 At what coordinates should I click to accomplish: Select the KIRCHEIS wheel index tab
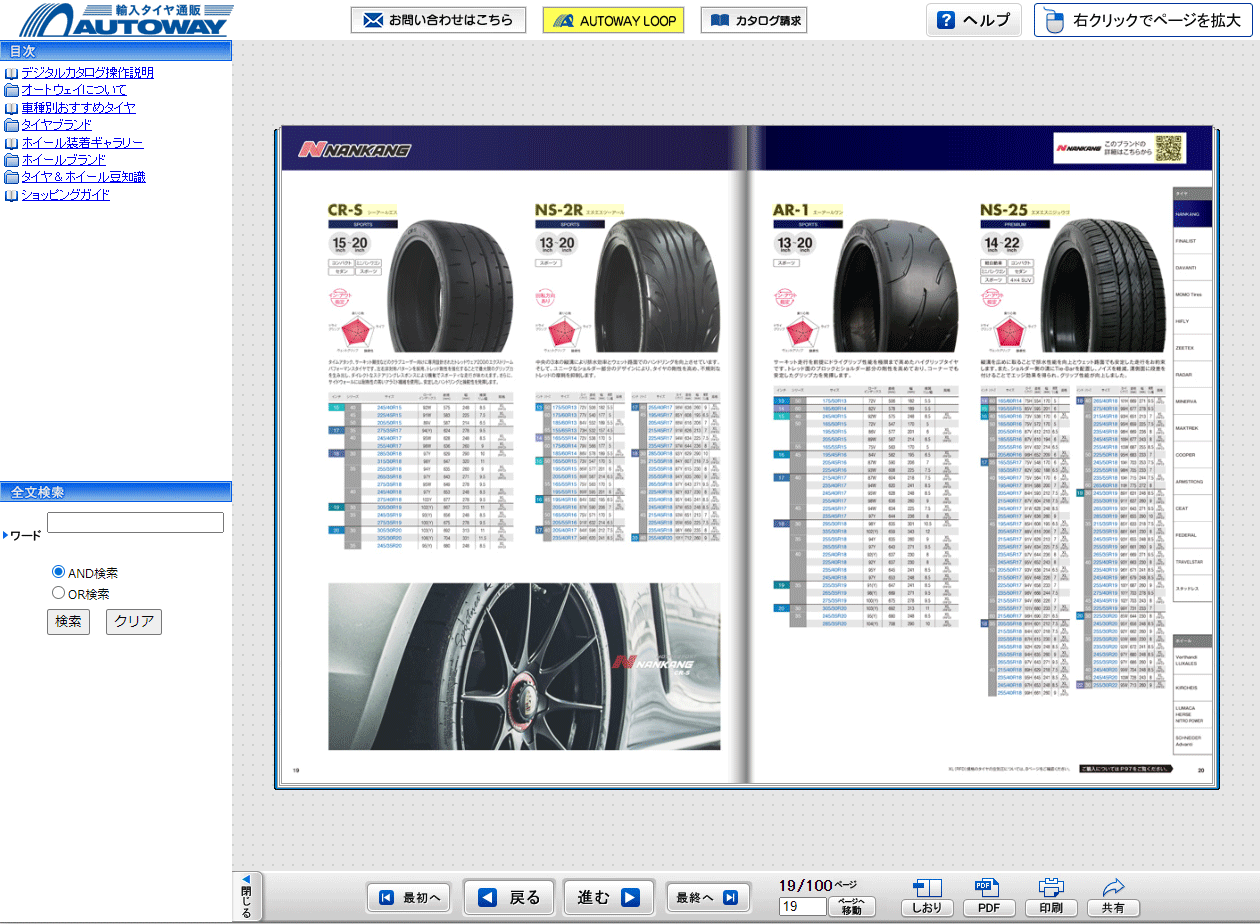[1192, 688]
